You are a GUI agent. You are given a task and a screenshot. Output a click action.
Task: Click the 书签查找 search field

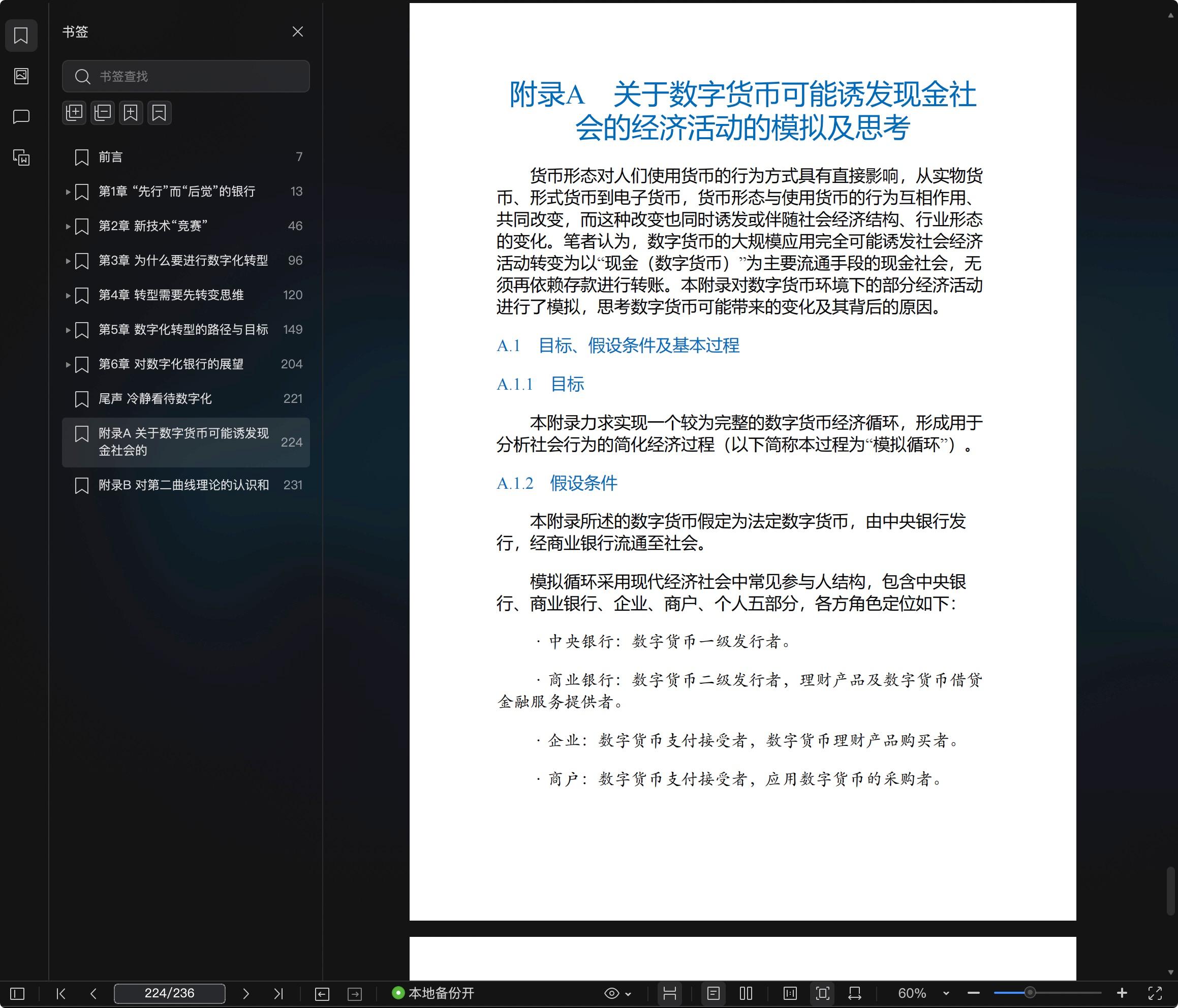(186, 76)
